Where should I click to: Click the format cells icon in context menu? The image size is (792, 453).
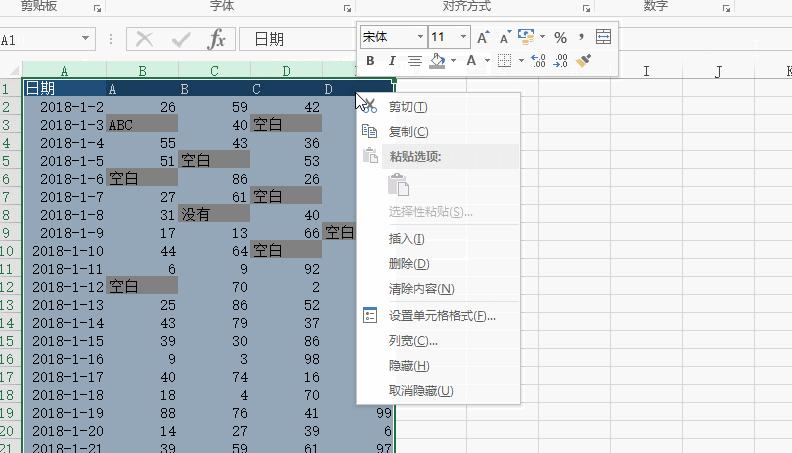click(370, 315)
